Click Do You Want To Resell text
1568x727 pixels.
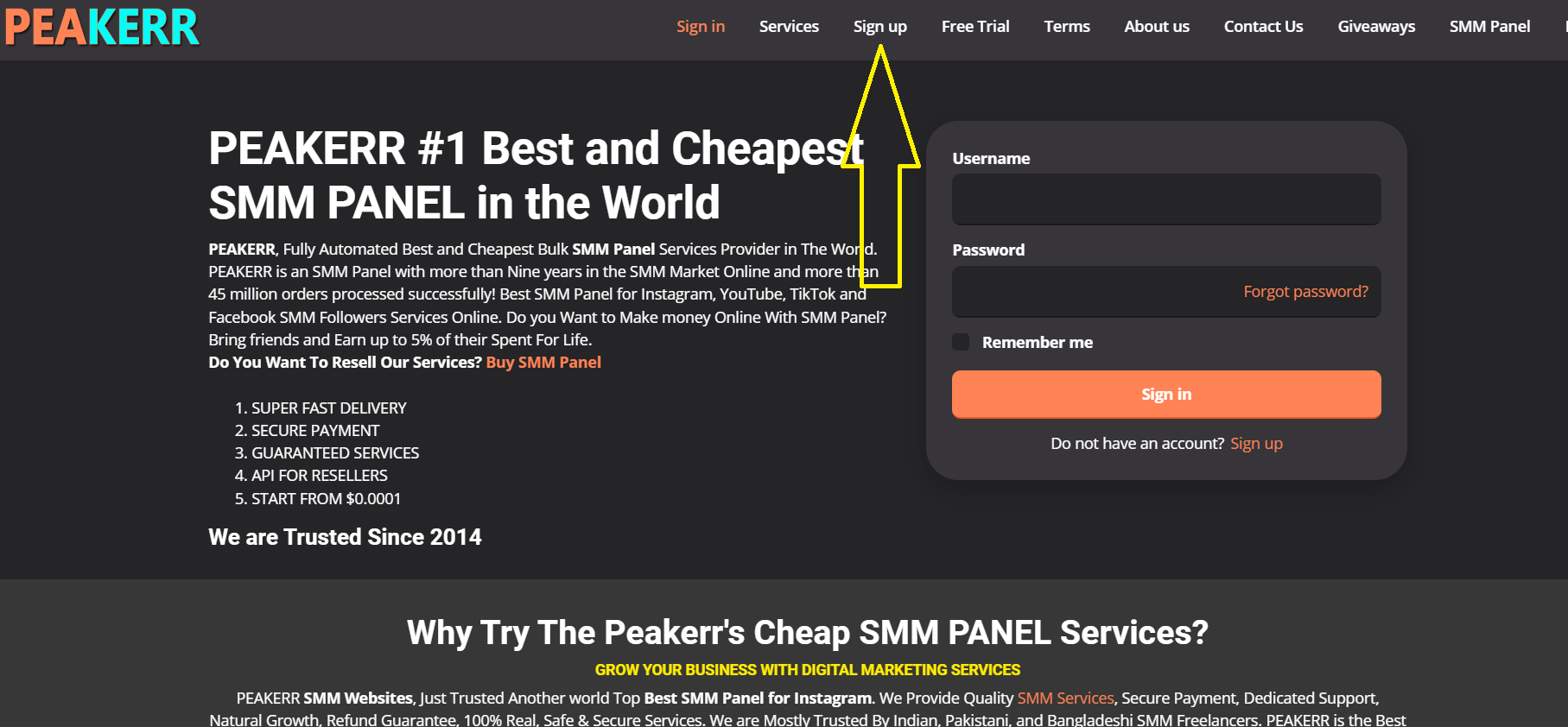pos(345,363)
